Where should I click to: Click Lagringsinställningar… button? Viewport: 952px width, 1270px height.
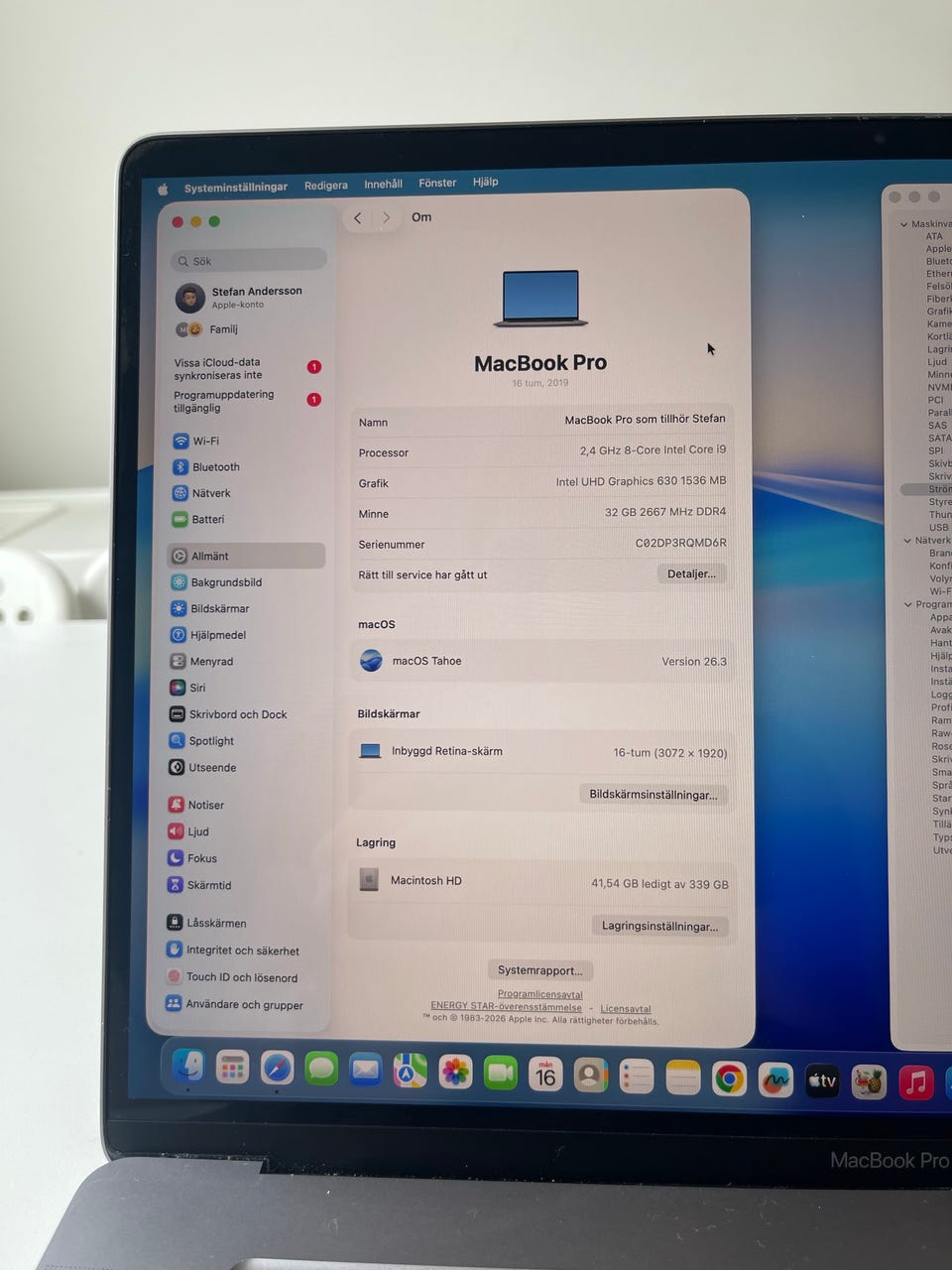tap(659, 926)
